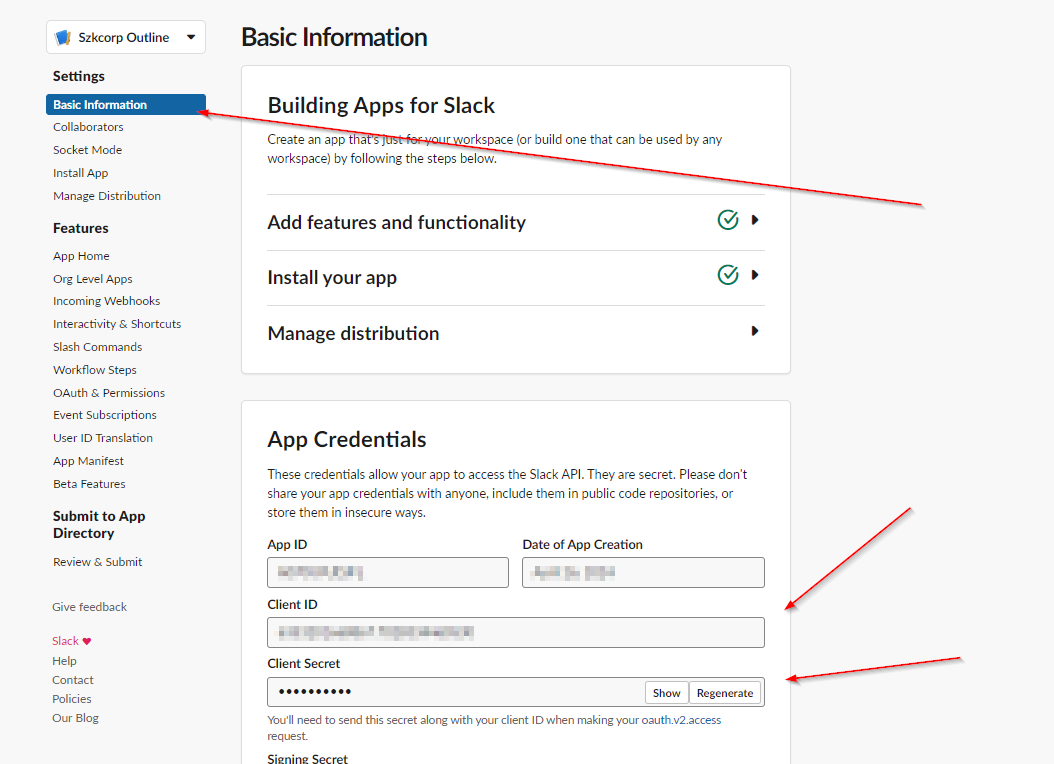Click the Signing Secret label
The width and height of the screenshot is (1054, 764).
coord(307,759)
